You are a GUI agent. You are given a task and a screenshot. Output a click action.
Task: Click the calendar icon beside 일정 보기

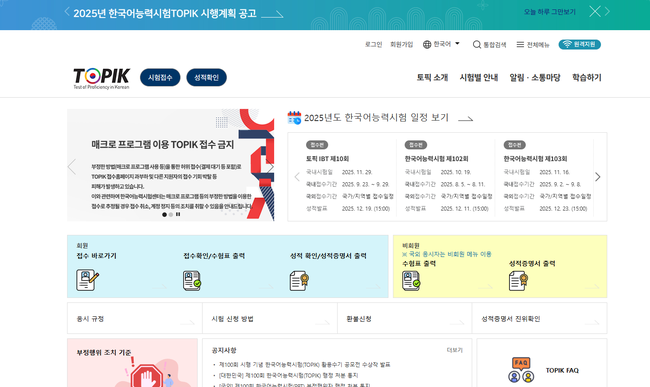click(294, 118)
